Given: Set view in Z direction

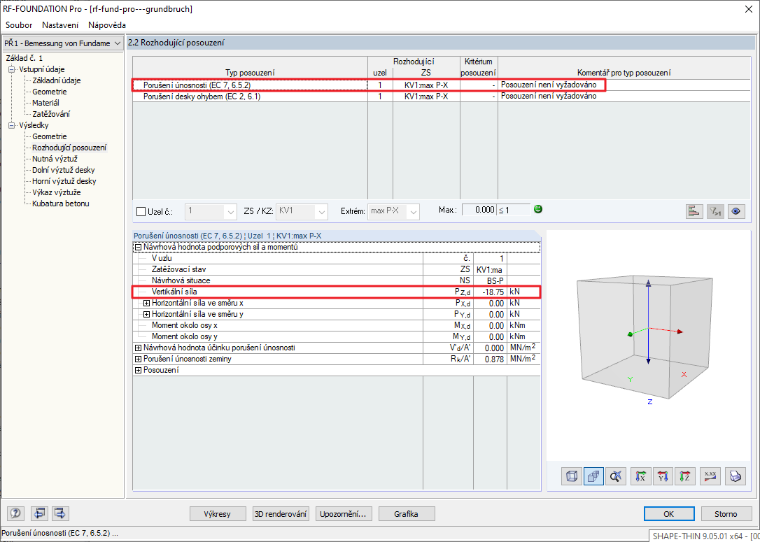Looking at the screenshot, I should click(685, 476).
